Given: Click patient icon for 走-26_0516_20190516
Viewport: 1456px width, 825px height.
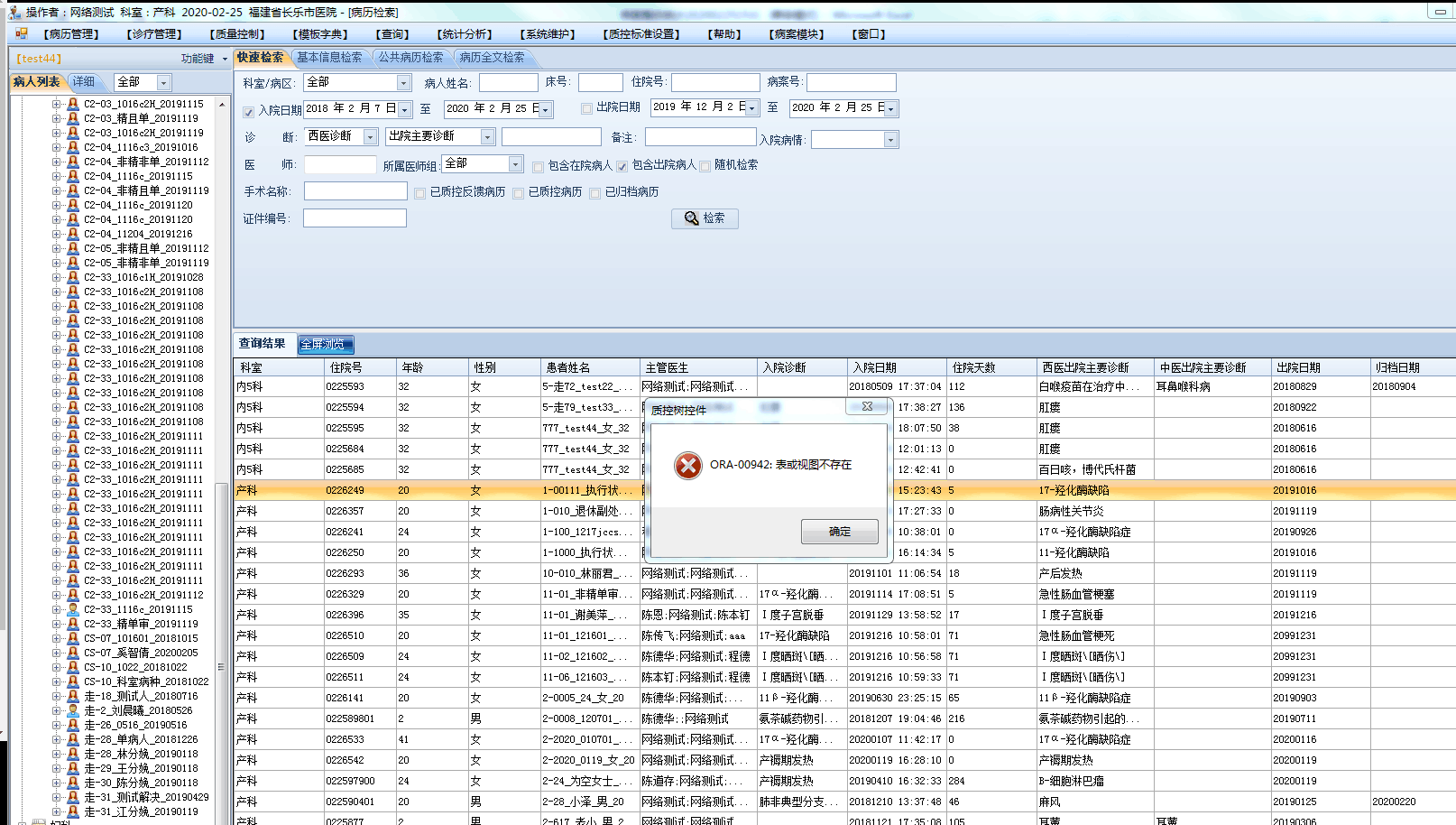Looking at the screenshot, I should pyautogui.click(x=73, y=725).
